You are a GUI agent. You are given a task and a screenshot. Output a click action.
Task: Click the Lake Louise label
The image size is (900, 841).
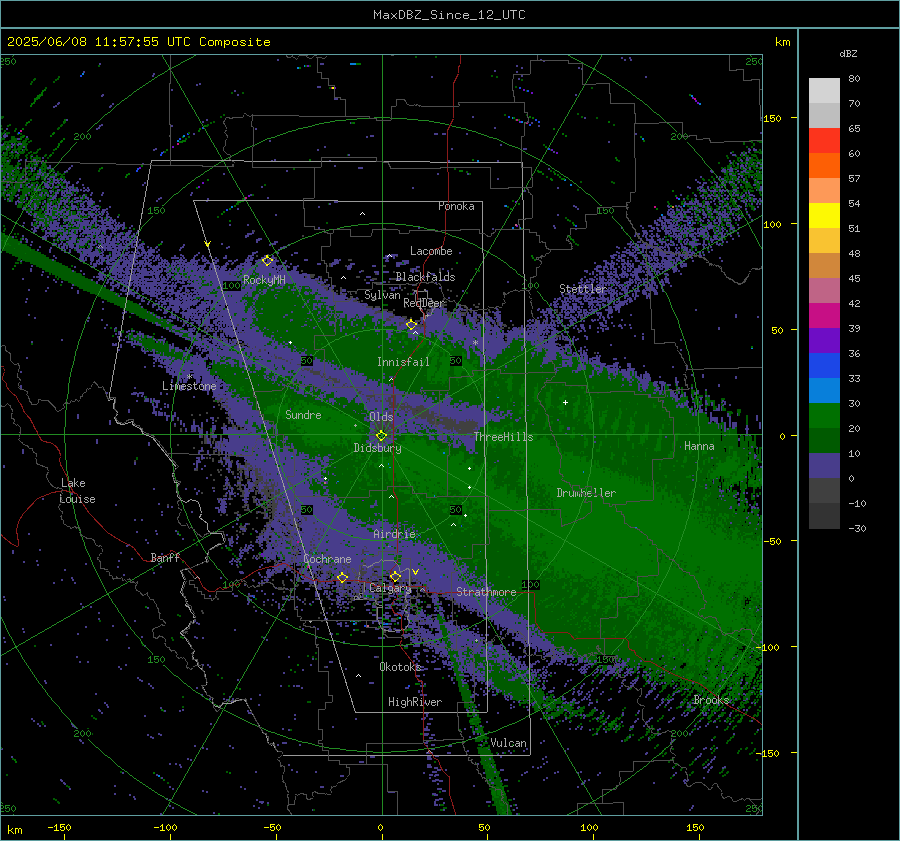tap(78, 491)
